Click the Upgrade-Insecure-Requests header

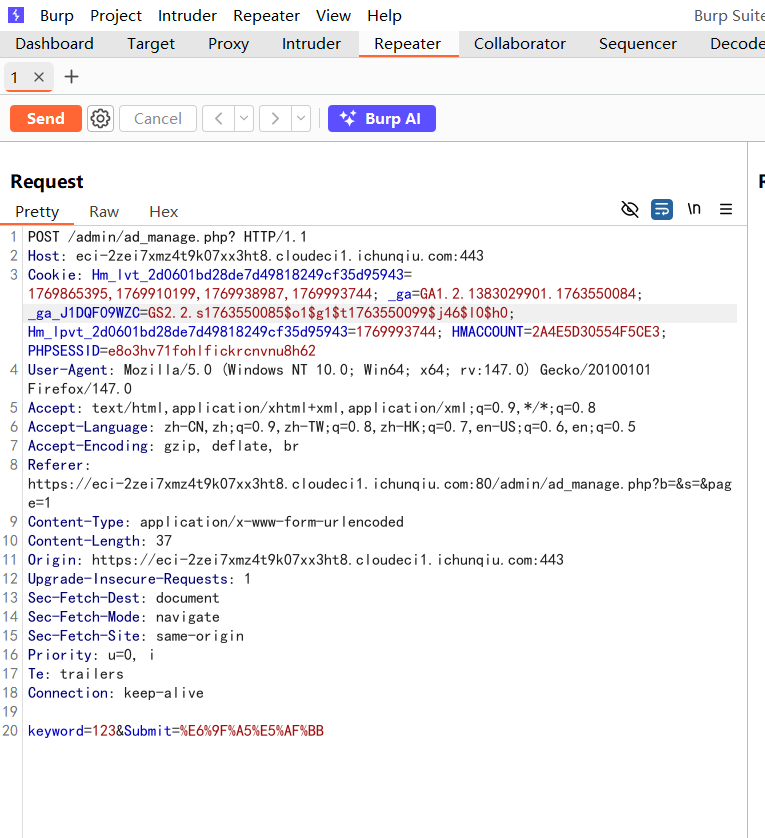[x=139, y=579]
